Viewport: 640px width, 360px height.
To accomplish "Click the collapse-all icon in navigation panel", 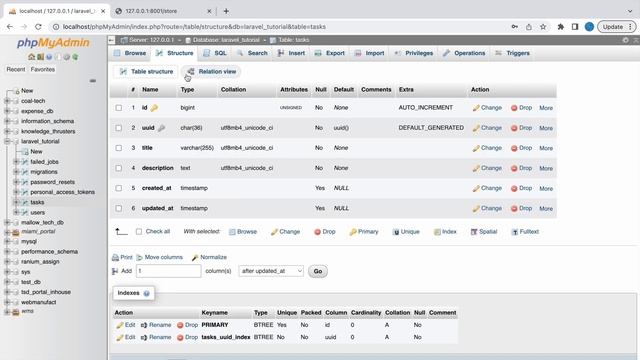I will (x=93, y=81).
